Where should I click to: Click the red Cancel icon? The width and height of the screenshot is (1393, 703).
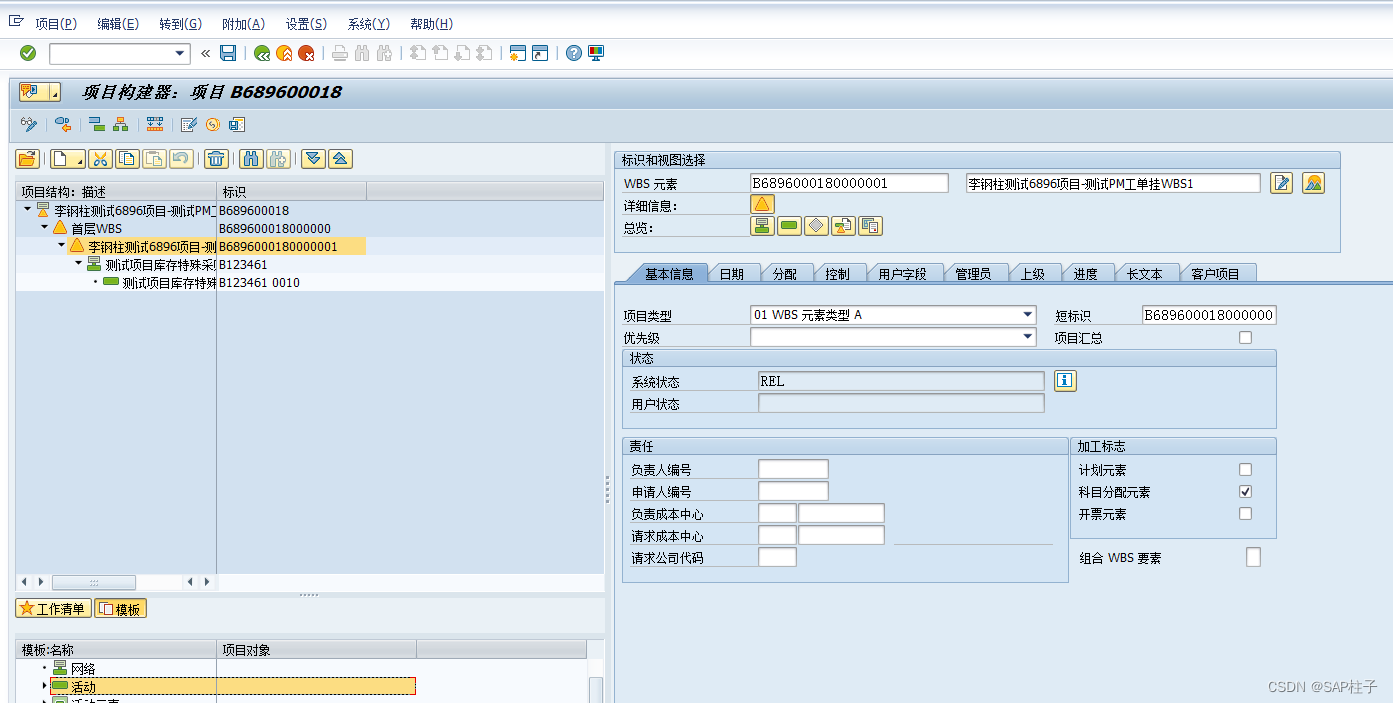306,53
